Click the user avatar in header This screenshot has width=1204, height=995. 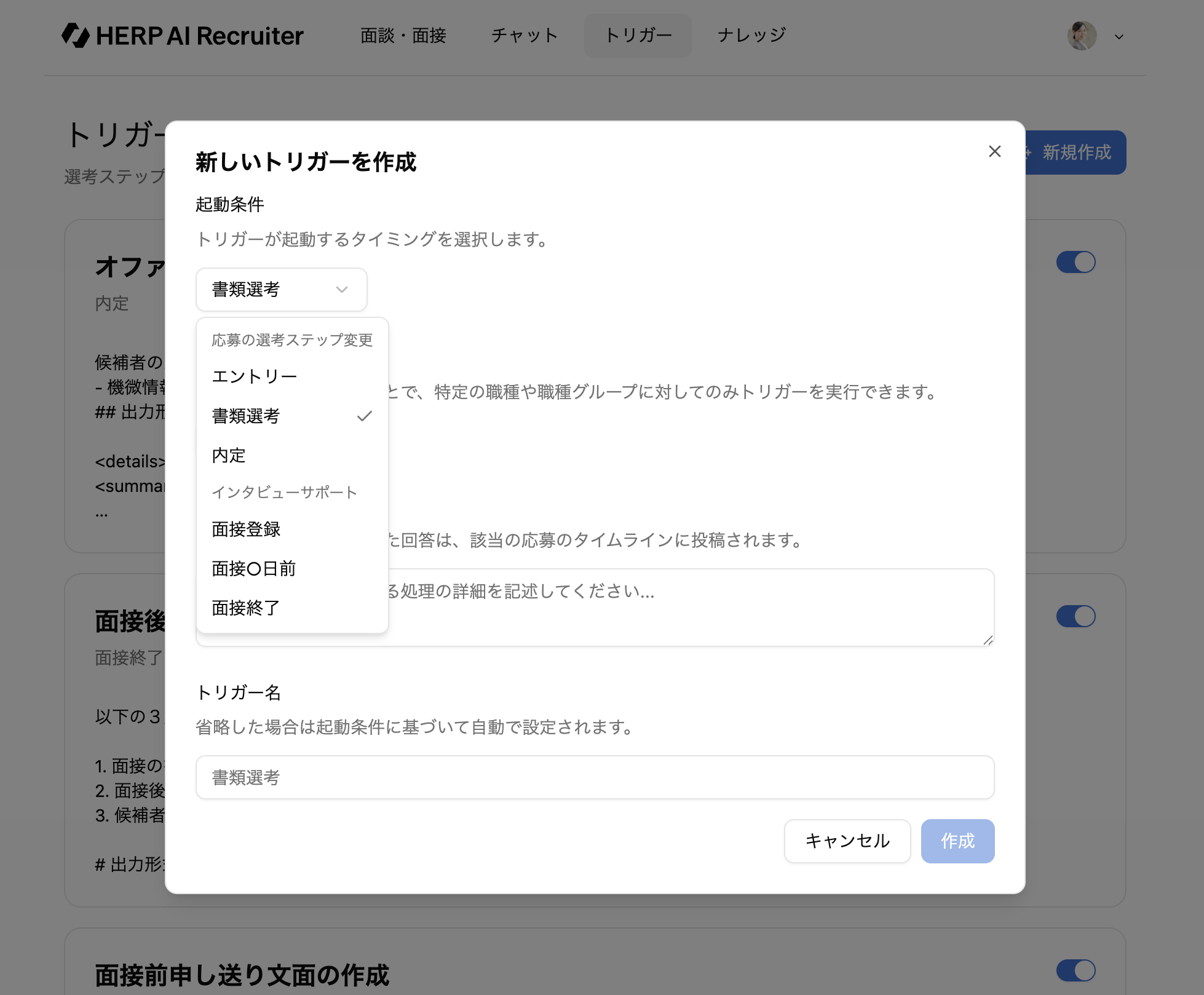pyautogui.click(x=1082, y=36)
